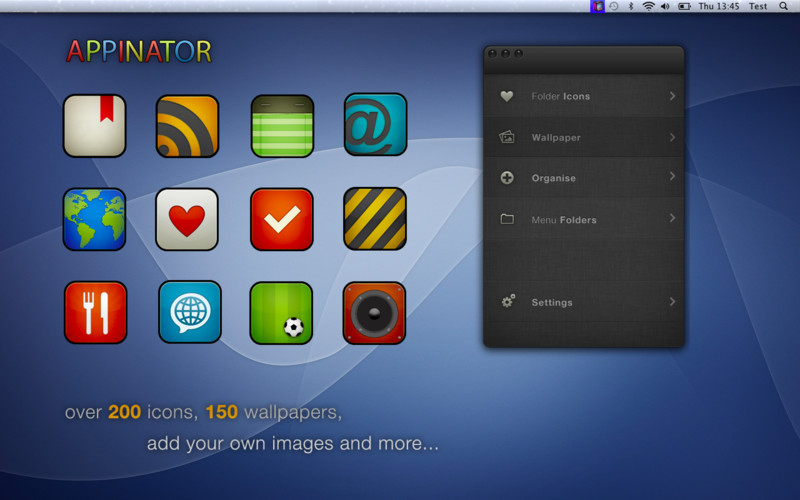Click the battery status icon
Screen dimensions: 800x500
(x=684, y=6)
